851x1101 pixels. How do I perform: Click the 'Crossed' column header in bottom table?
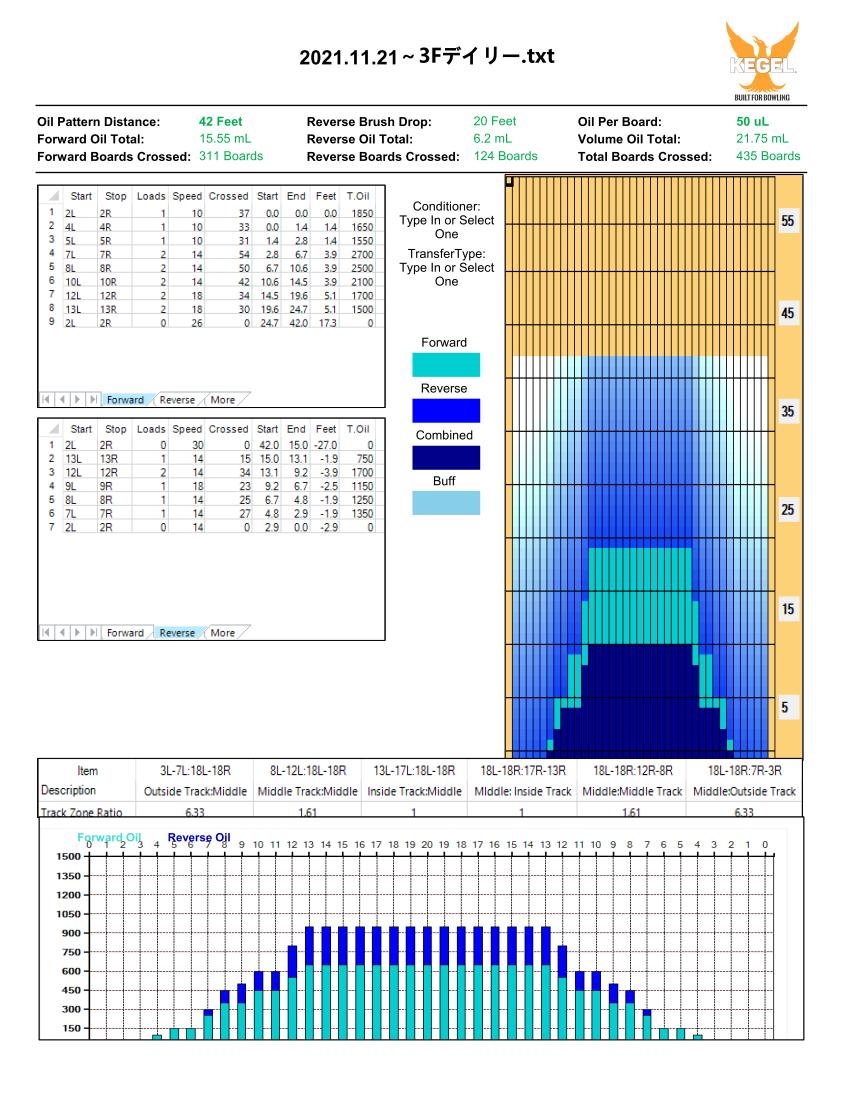point(228,429)
